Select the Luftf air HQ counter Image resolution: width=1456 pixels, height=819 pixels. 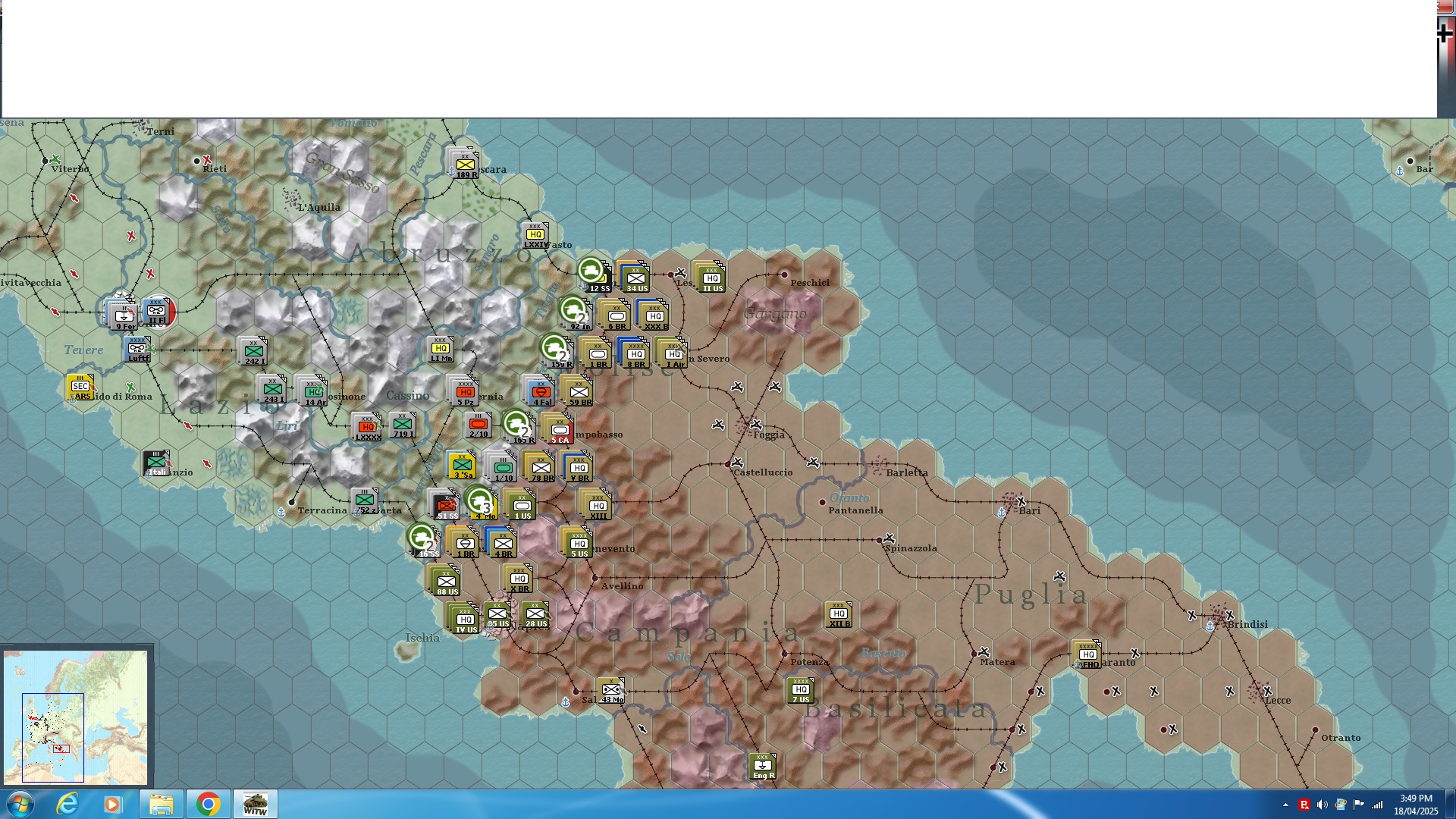[137, 350]
